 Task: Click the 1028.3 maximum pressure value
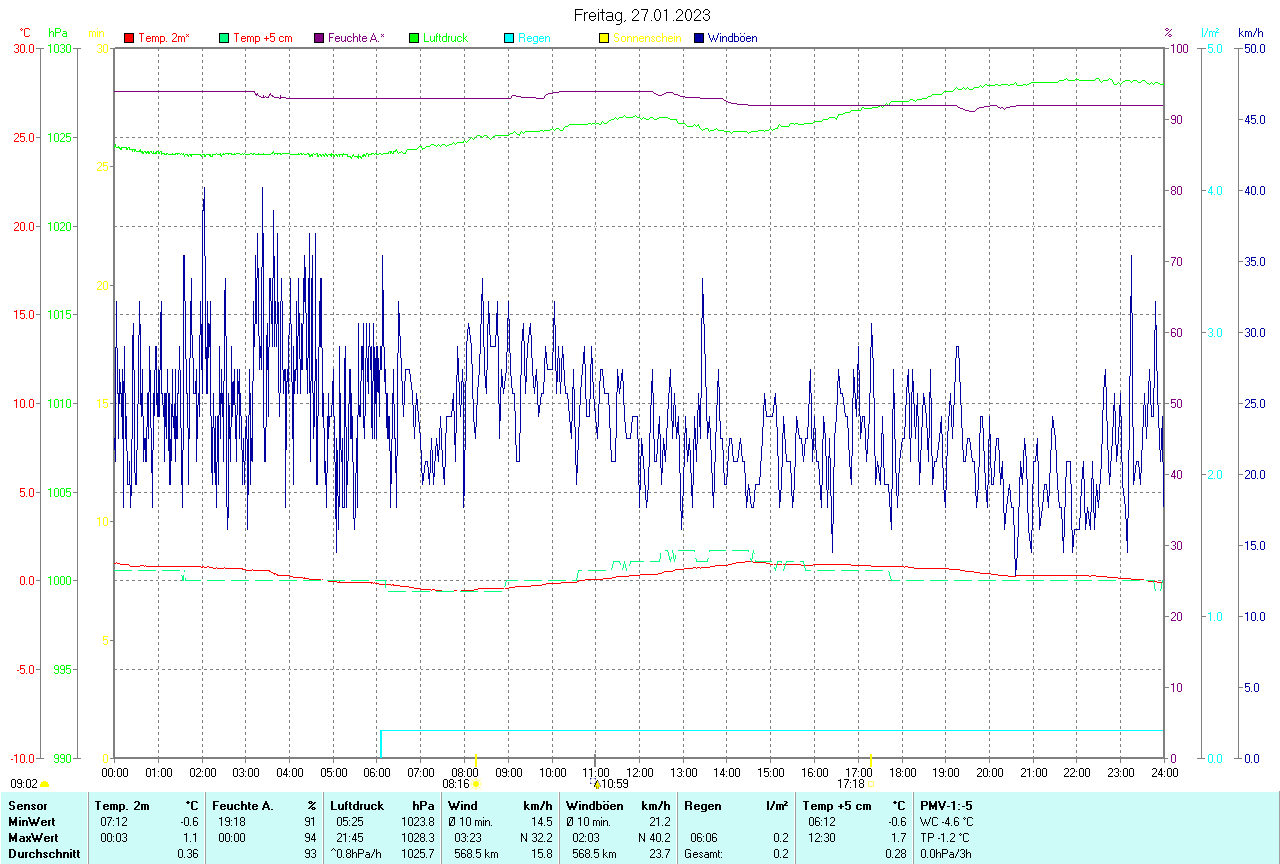pyautogui.click(x=417, y=838)
